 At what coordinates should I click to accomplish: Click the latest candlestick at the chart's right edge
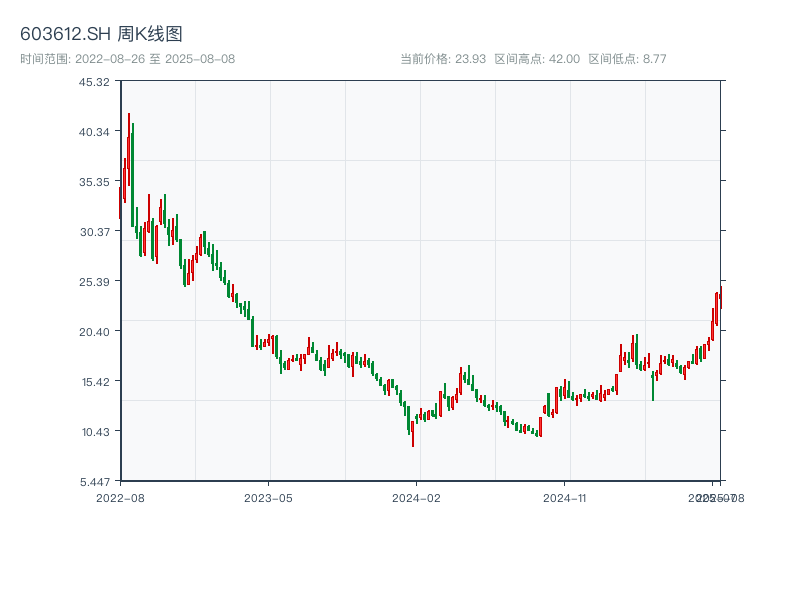pos(720,298)
